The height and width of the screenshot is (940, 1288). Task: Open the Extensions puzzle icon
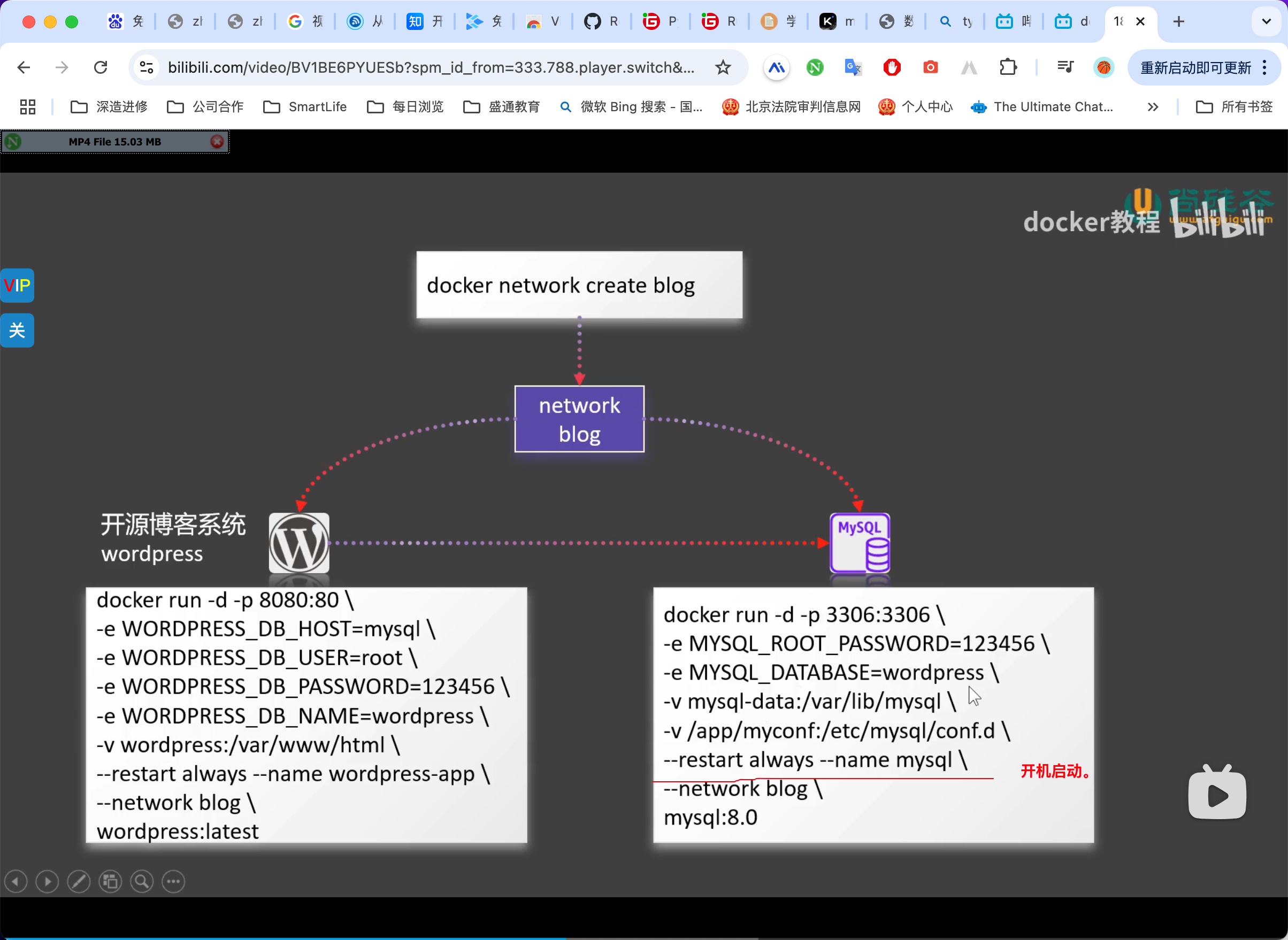pyautogui.click(x=1007, y=68)
